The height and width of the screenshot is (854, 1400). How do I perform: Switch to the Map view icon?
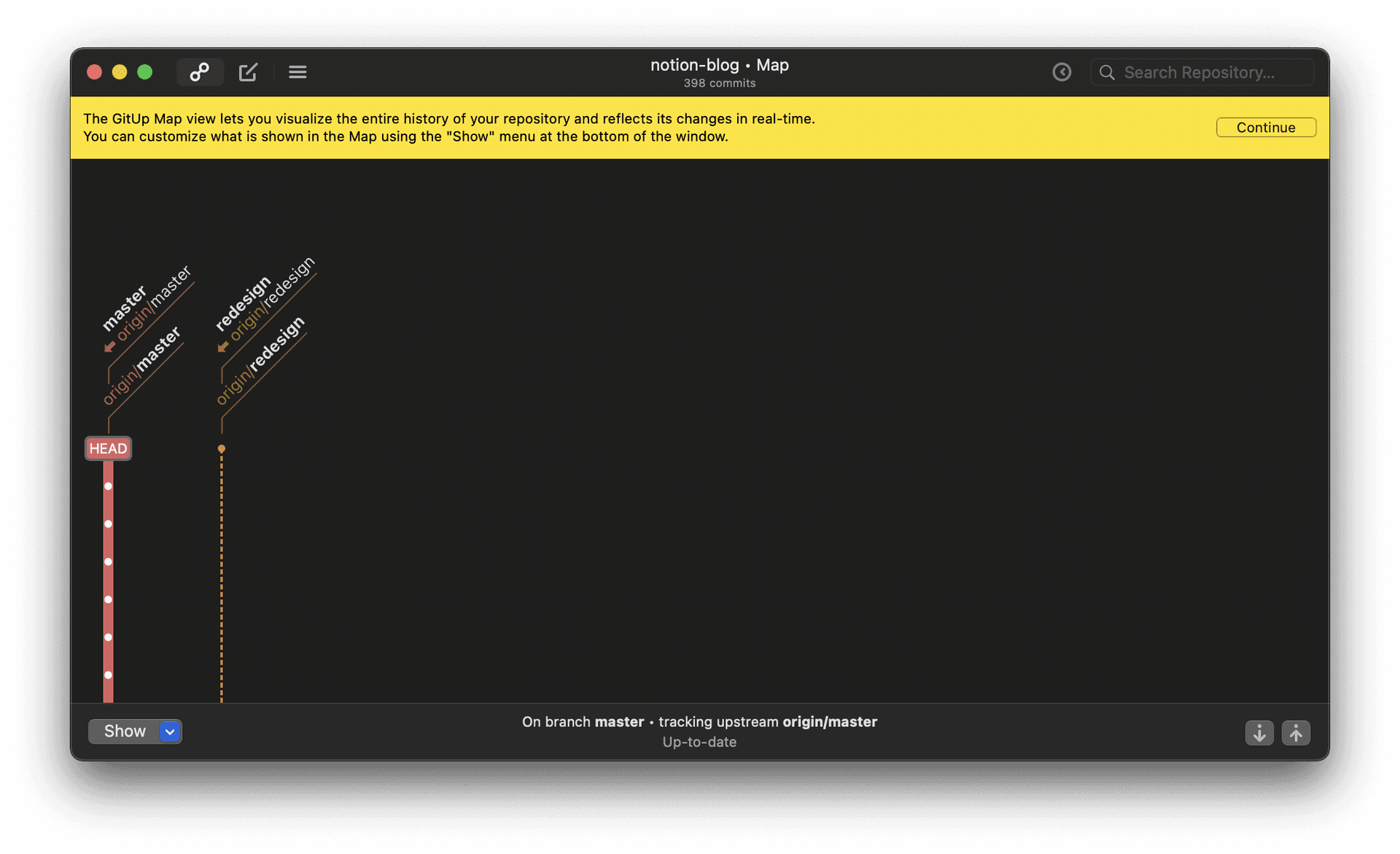200,72
